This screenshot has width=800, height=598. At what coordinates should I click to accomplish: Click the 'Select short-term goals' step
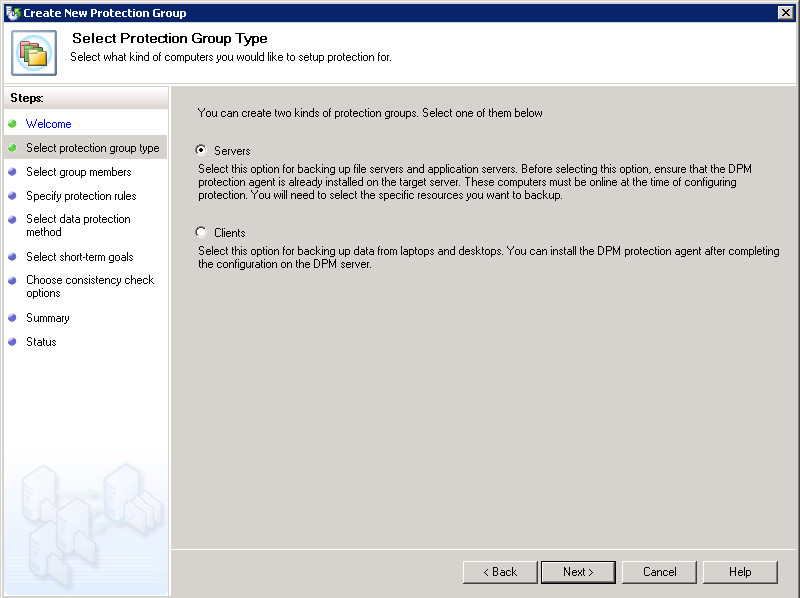[80, 257]
